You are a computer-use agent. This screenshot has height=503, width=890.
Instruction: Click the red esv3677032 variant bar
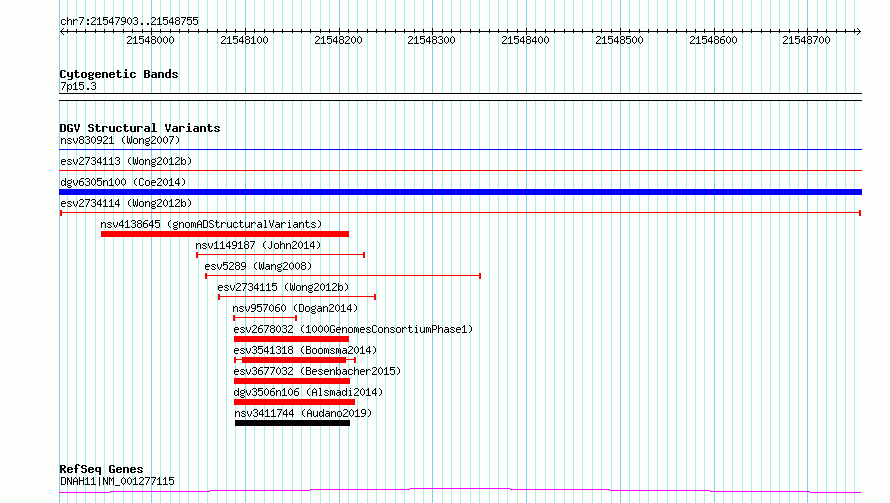pyautogui.click(x=292, y=381)
